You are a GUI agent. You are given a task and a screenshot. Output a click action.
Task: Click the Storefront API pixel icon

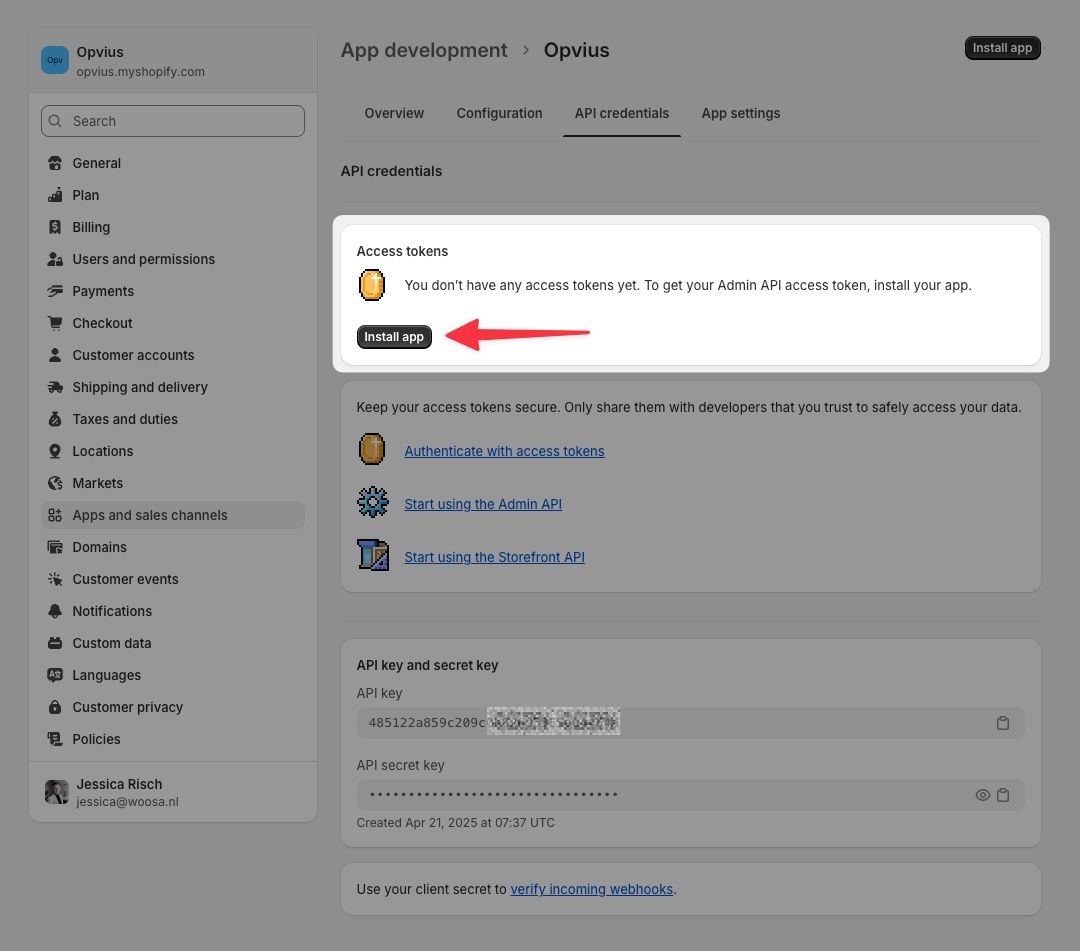coord(373,555)
